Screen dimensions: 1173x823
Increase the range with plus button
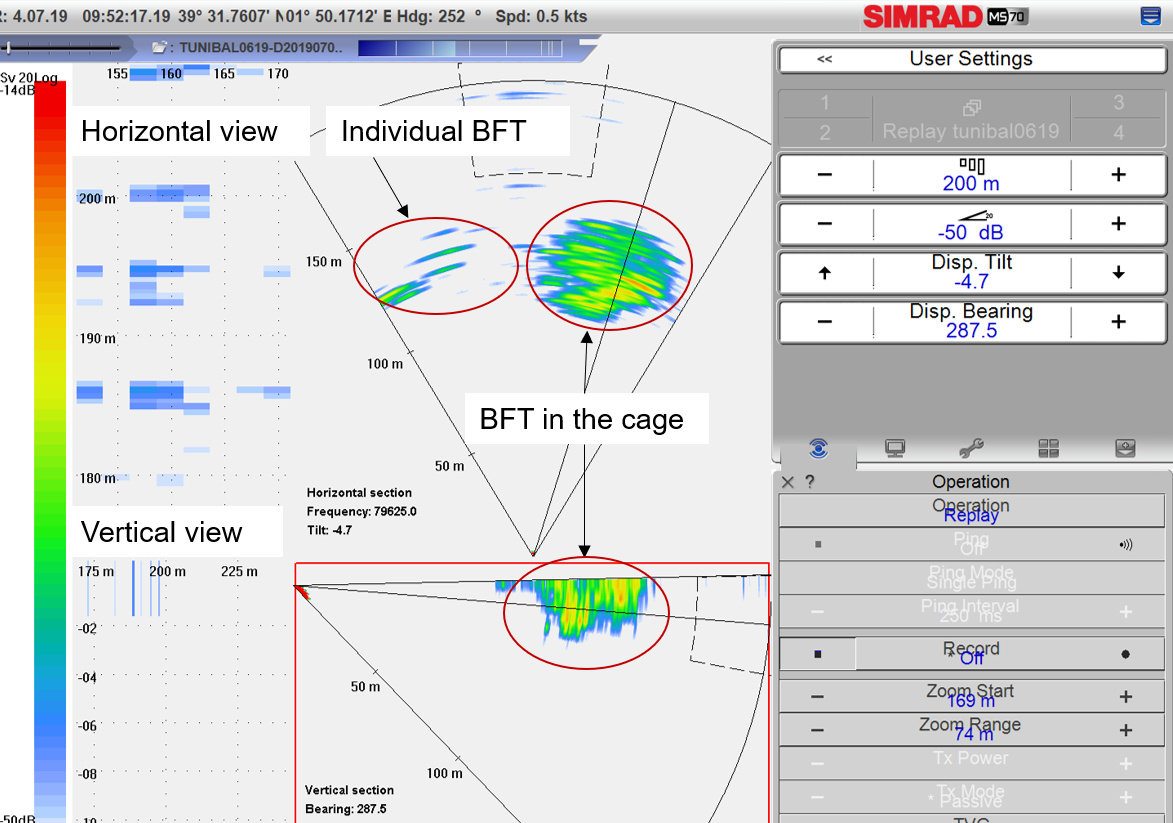click(x=1118, y=175)
